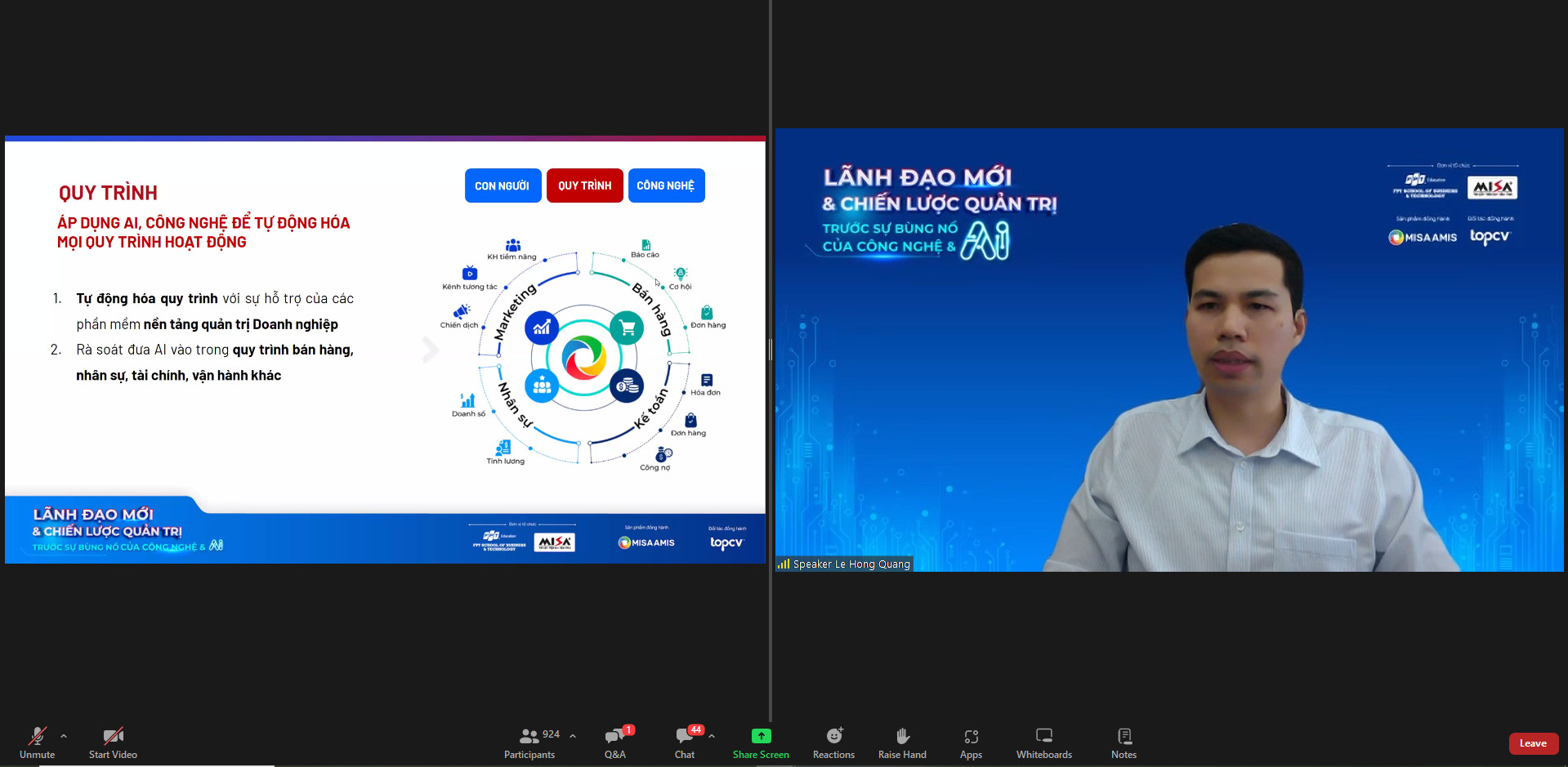1568x767 pixels.
Task: Expand audio options arrow beside Unmute
Action: [x=64, y=736]
